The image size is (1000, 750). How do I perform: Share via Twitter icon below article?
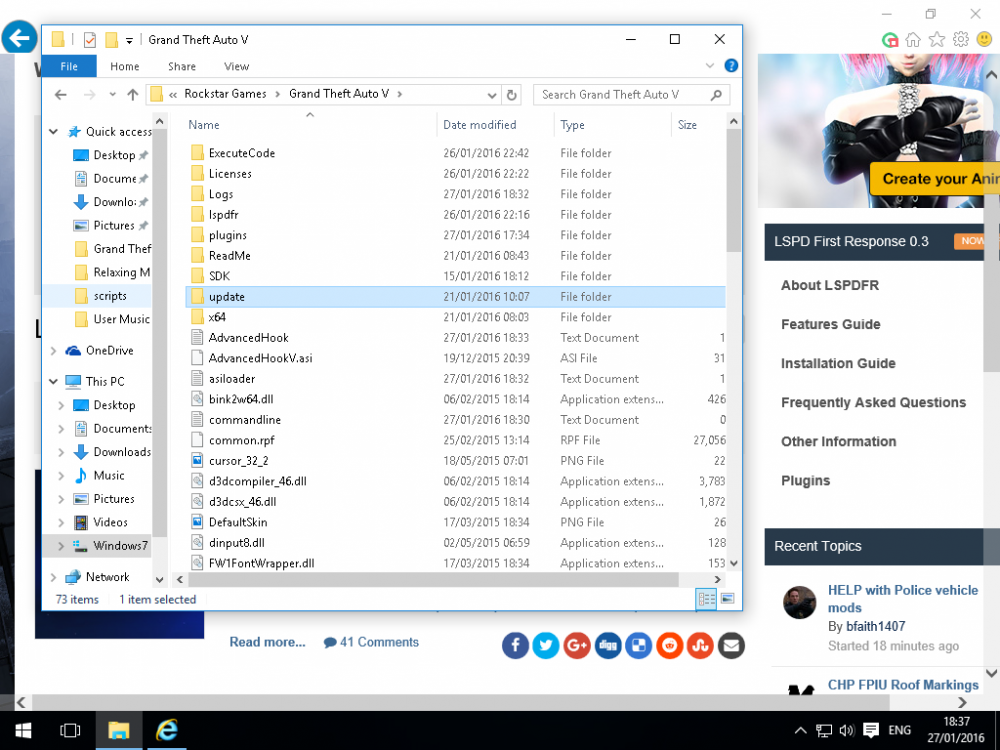click(x=546, y=645)
